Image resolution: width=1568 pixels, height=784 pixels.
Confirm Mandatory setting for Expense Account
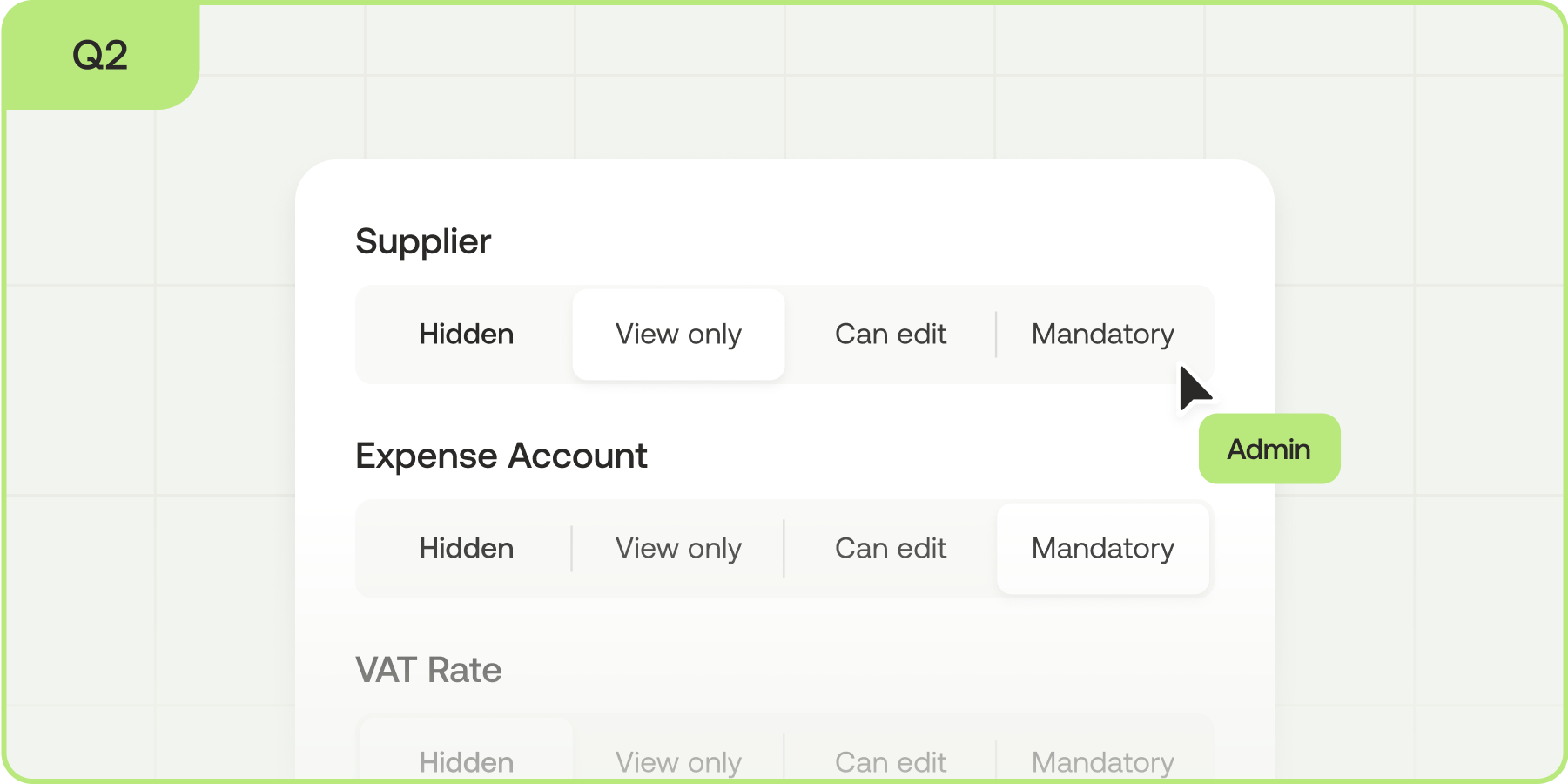[1102, 548]
